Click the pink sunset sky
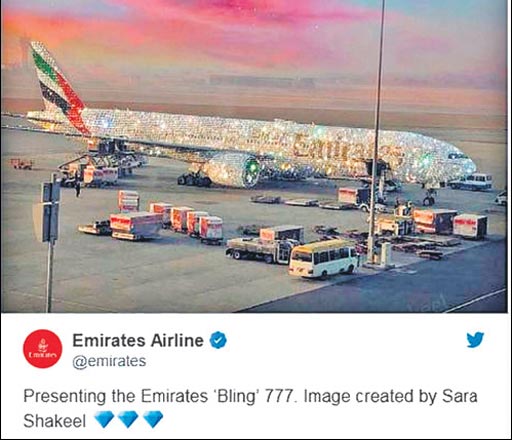 [253, 40]
